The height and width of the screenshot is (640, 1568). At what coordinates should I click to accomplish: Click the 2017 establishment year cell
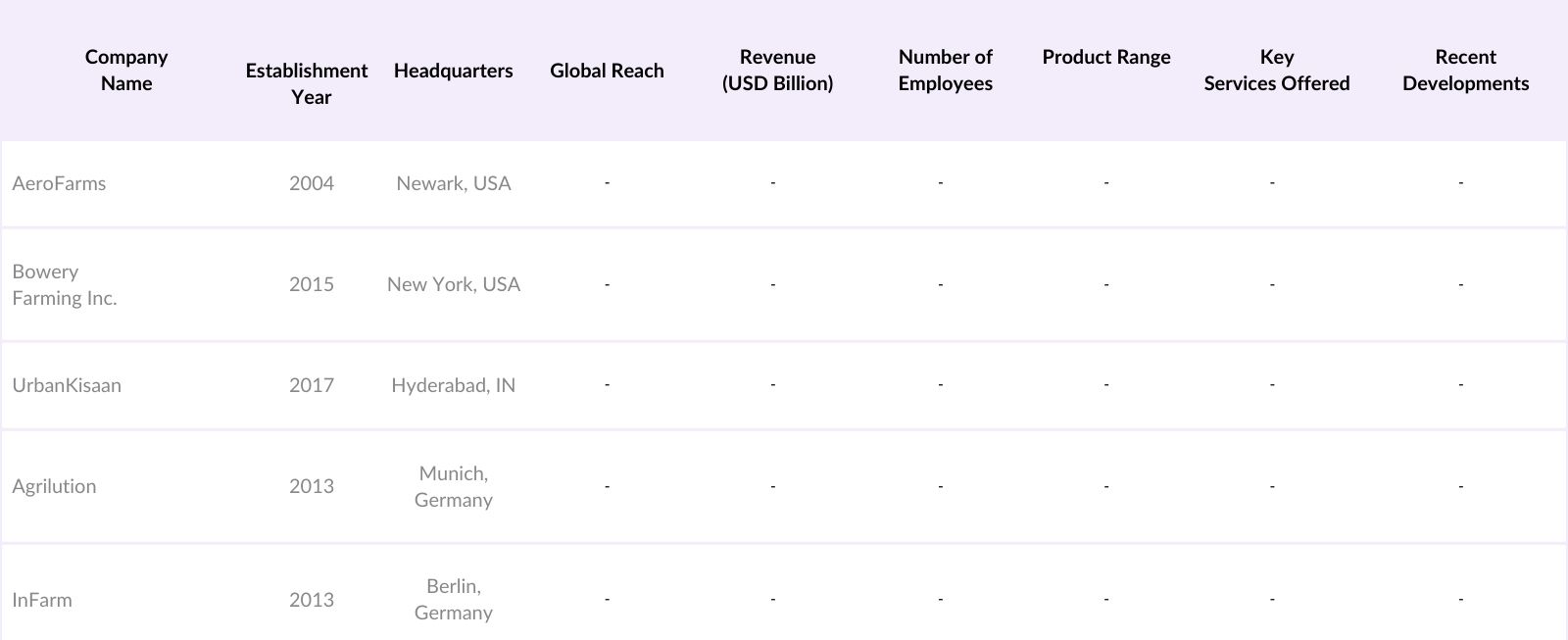tap(312, 385)
